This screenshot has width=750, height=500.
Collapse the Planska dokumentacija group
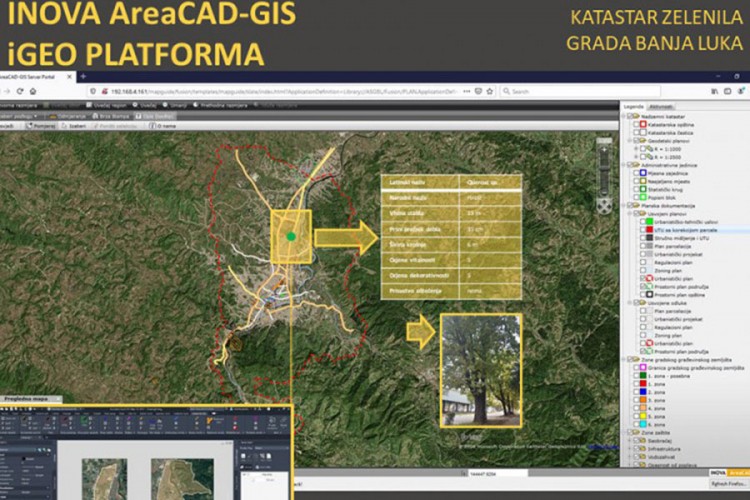click(x=623, y=206)
